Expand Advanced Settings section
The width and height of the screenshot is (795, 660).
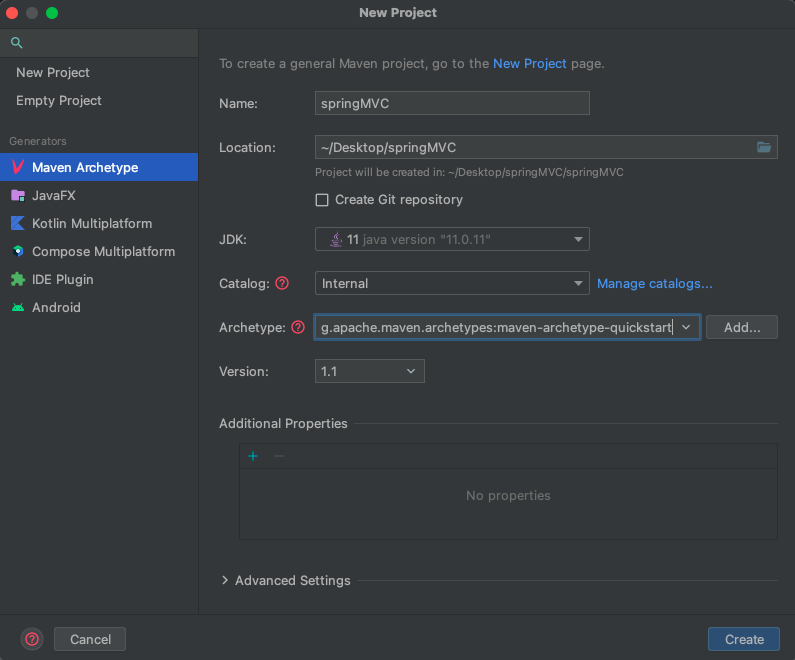pyautogui.click(x=225, y=580)
